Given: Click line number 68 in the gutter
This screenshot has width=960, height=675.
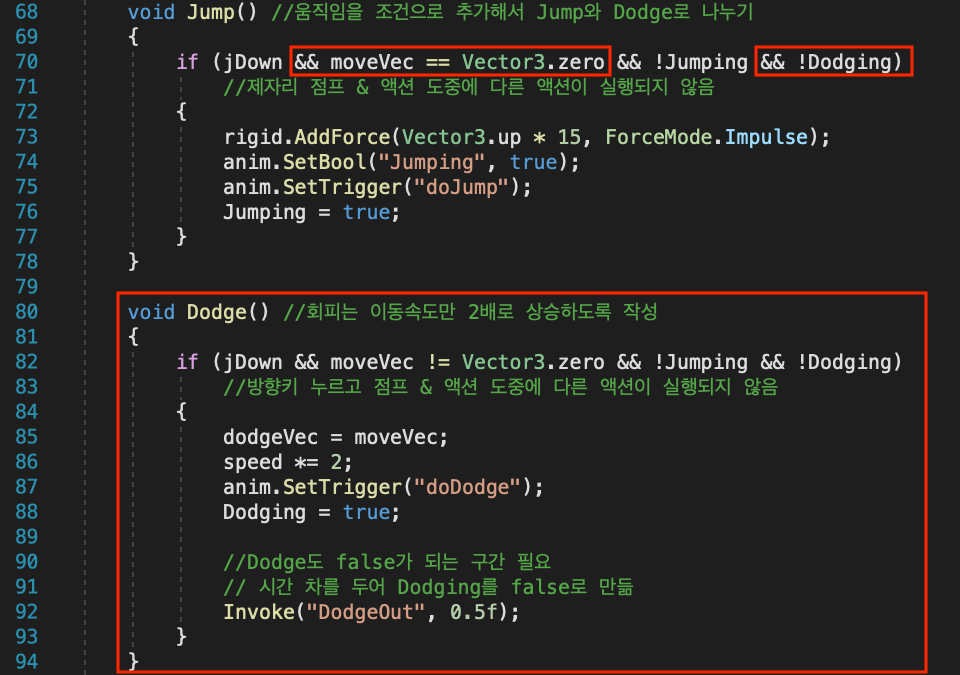Looking at the screenshot, I should coord(26,12).
